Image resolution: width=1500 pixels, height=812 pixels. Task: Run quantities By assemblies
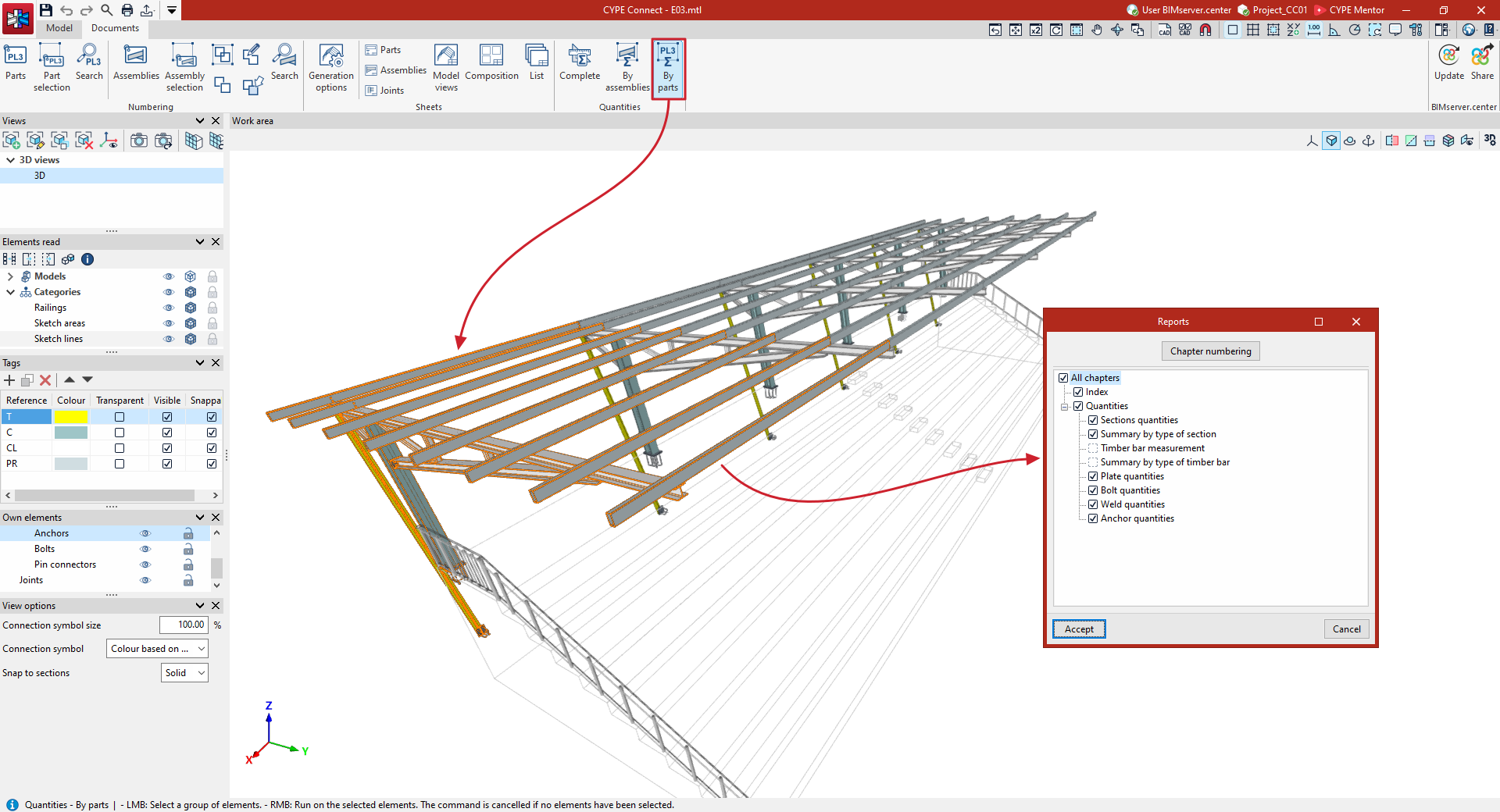[627, 69]
